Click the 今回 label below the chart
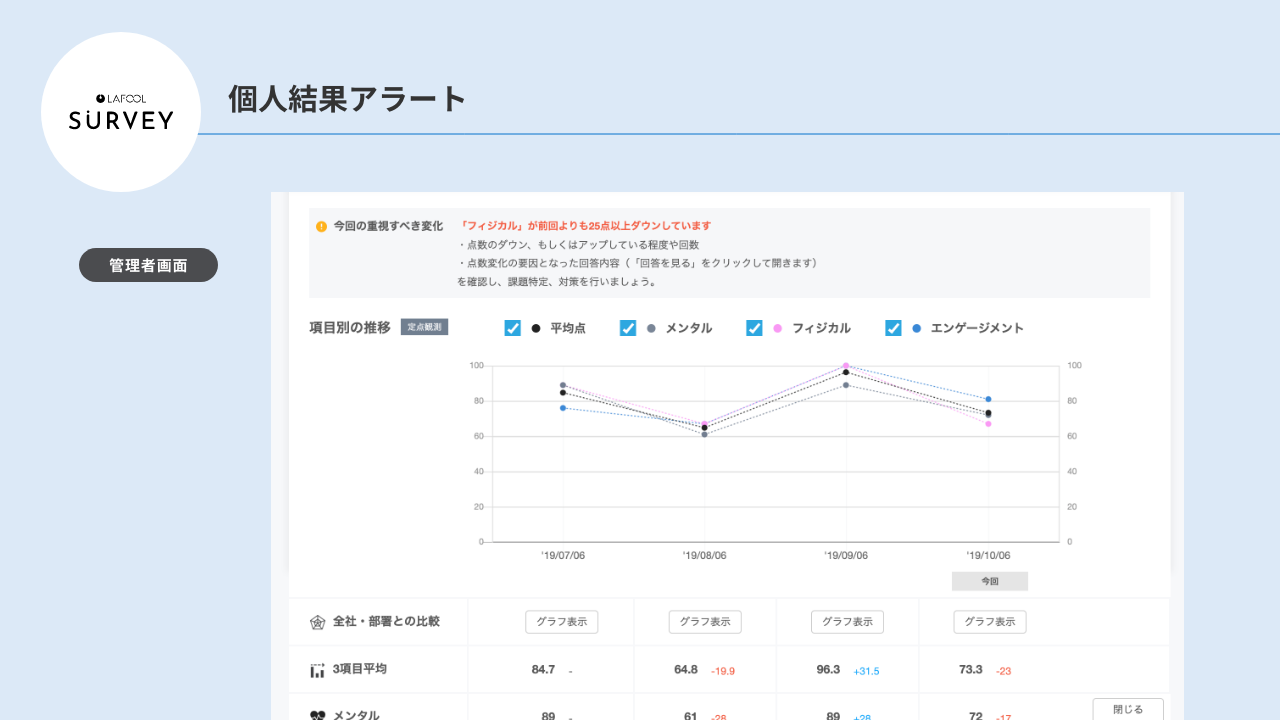Image resolution: width=1280 pixels, height=720 pixels. 989,581
